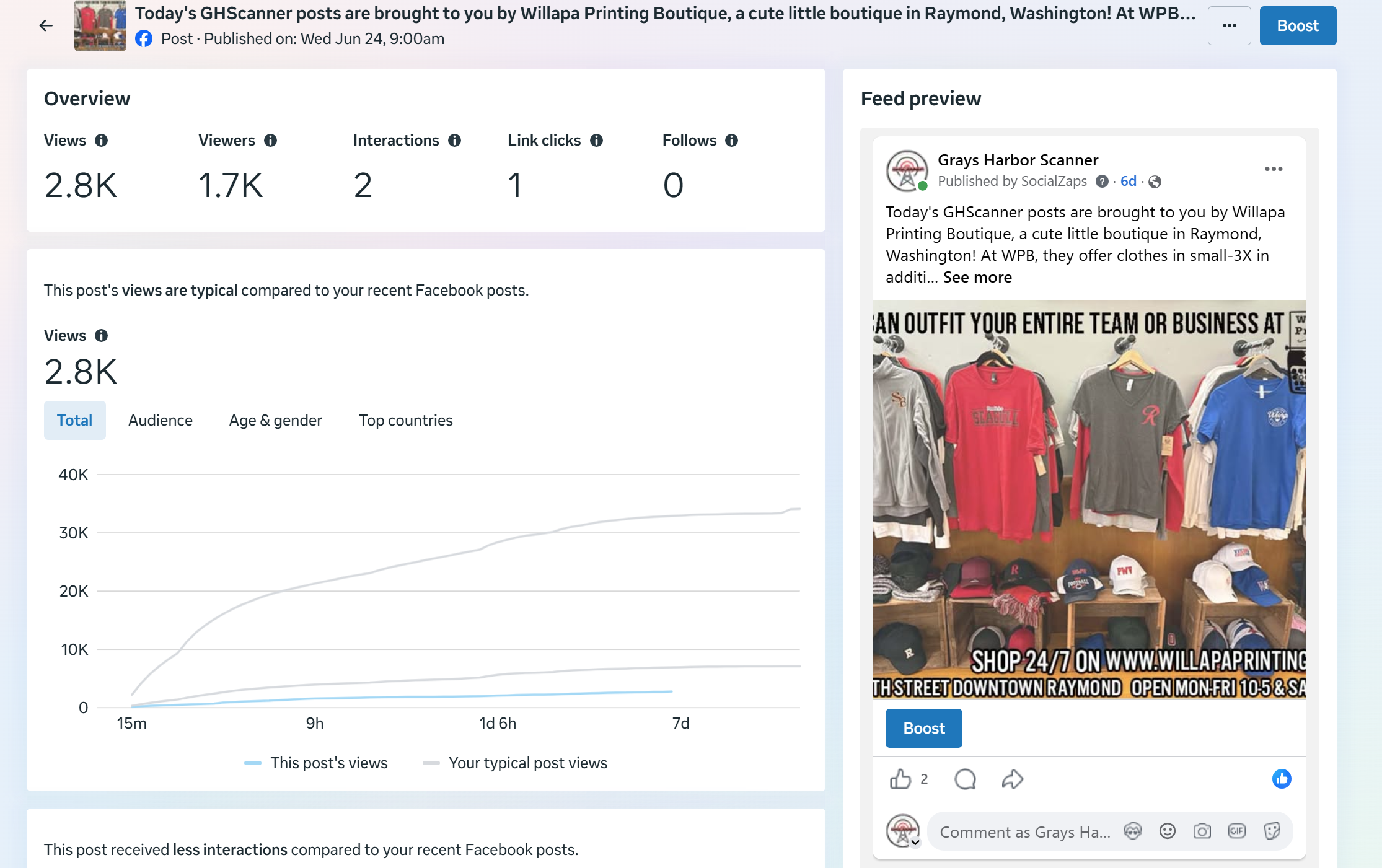Viewport: 1382px width, 868px height.
Task: Add a GIF to the comment
Action: tap(1236, 831)
